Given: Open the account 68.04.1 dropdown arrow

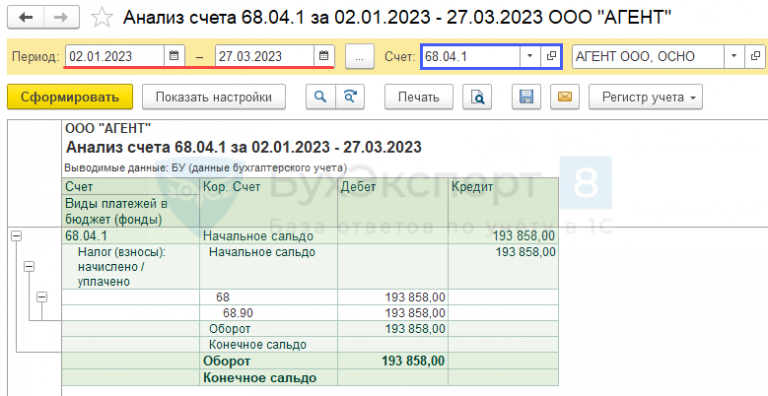Looking at the screenshot, I should [529, 56].
